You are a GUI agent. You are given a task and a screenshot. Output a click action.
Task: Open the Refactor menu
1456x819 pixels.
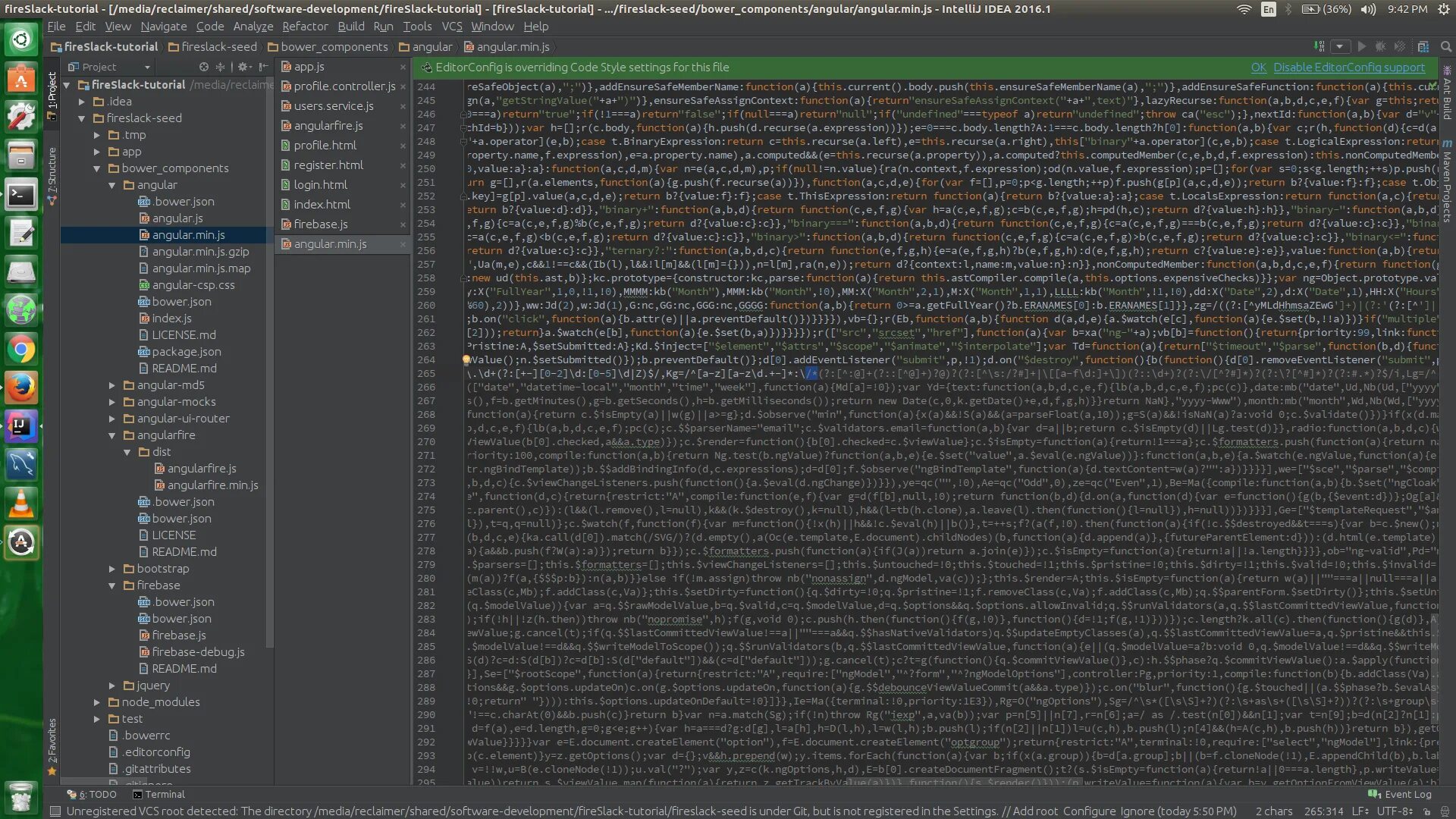point(305,26)
